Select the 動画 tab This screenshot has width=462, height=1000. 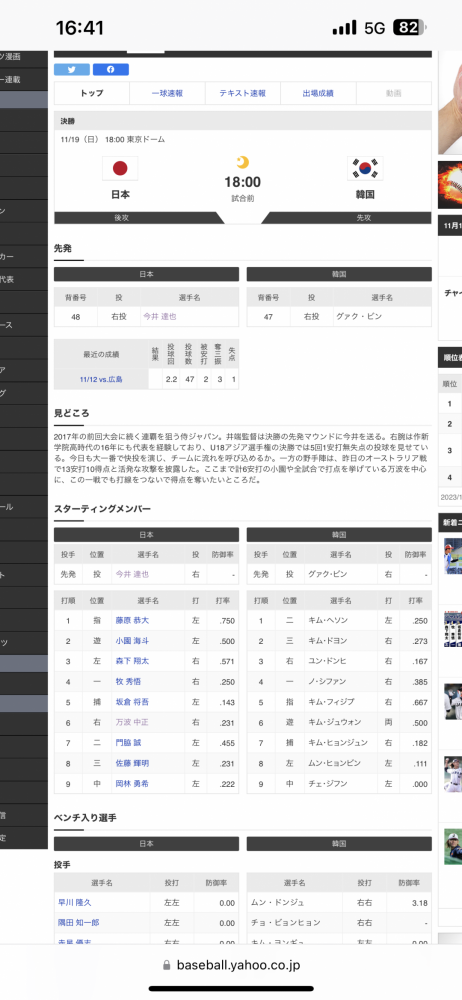click(x=394, y=93)
